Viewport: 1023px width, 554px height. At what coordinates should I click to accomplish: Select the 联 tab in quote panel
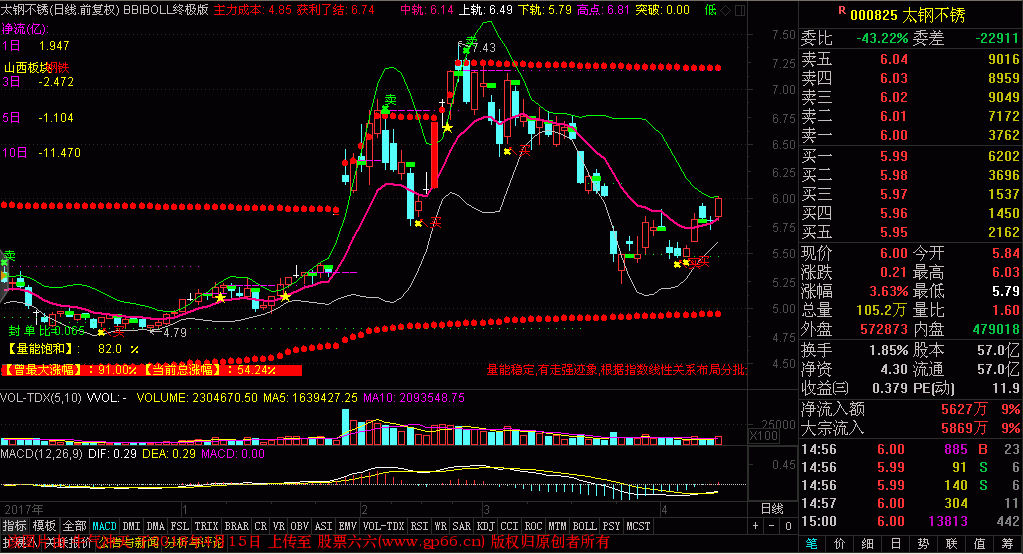pos(952,544)
